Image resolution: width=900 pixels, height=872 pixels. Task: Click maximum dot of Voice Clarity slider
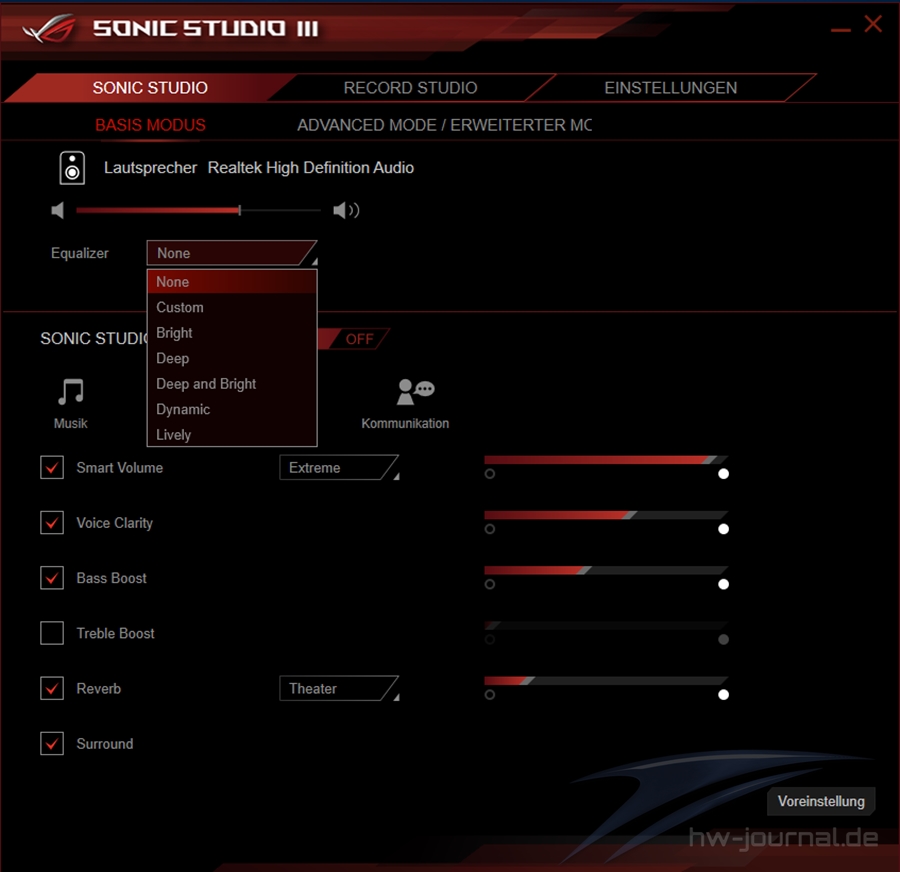pyautogui.click(x=723, y=529)
